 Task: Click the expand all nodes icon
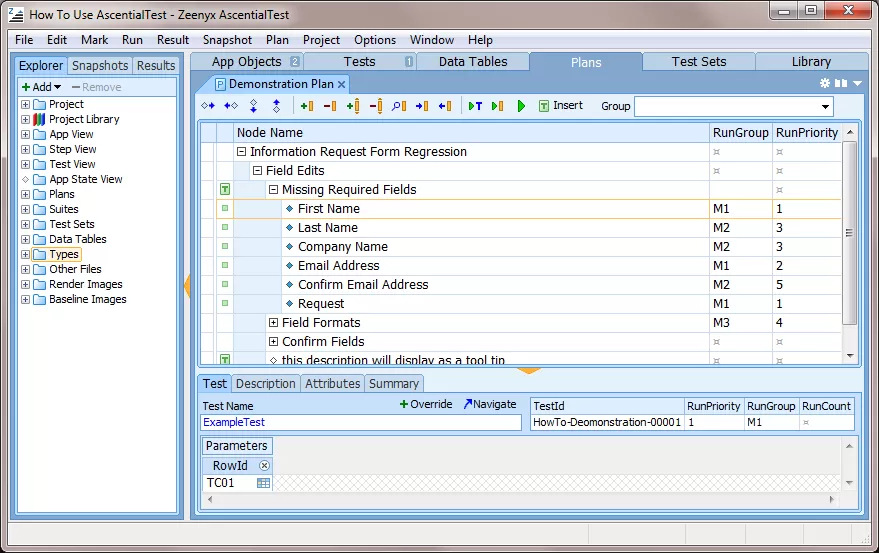click(353, 105)
